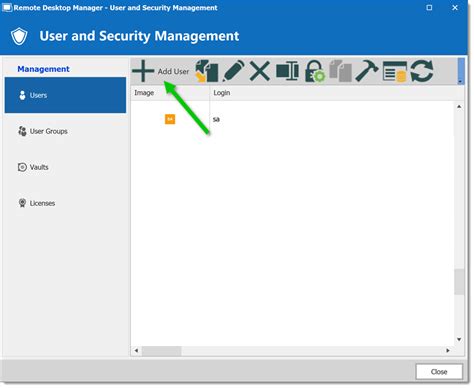The image size is (474, 388).
Task: Click the horizontal scrollbar thumb
Action: pyautogui.click(x=162, y=351)
